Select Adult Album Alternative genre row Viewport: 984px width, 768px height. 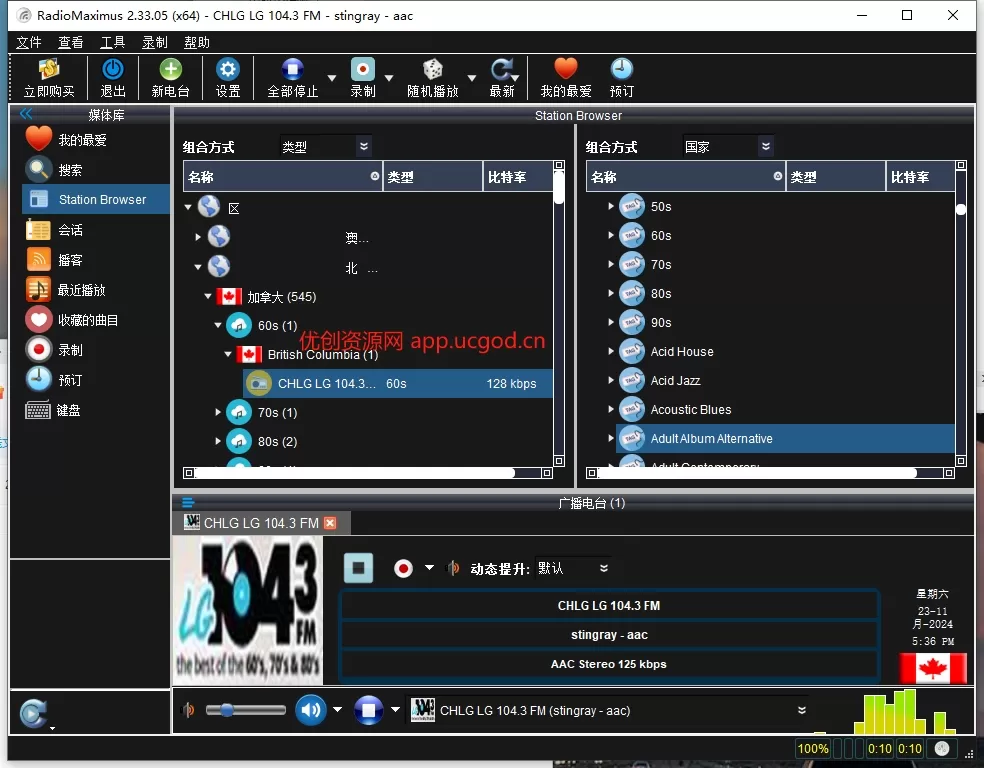(x=784, y=439)
